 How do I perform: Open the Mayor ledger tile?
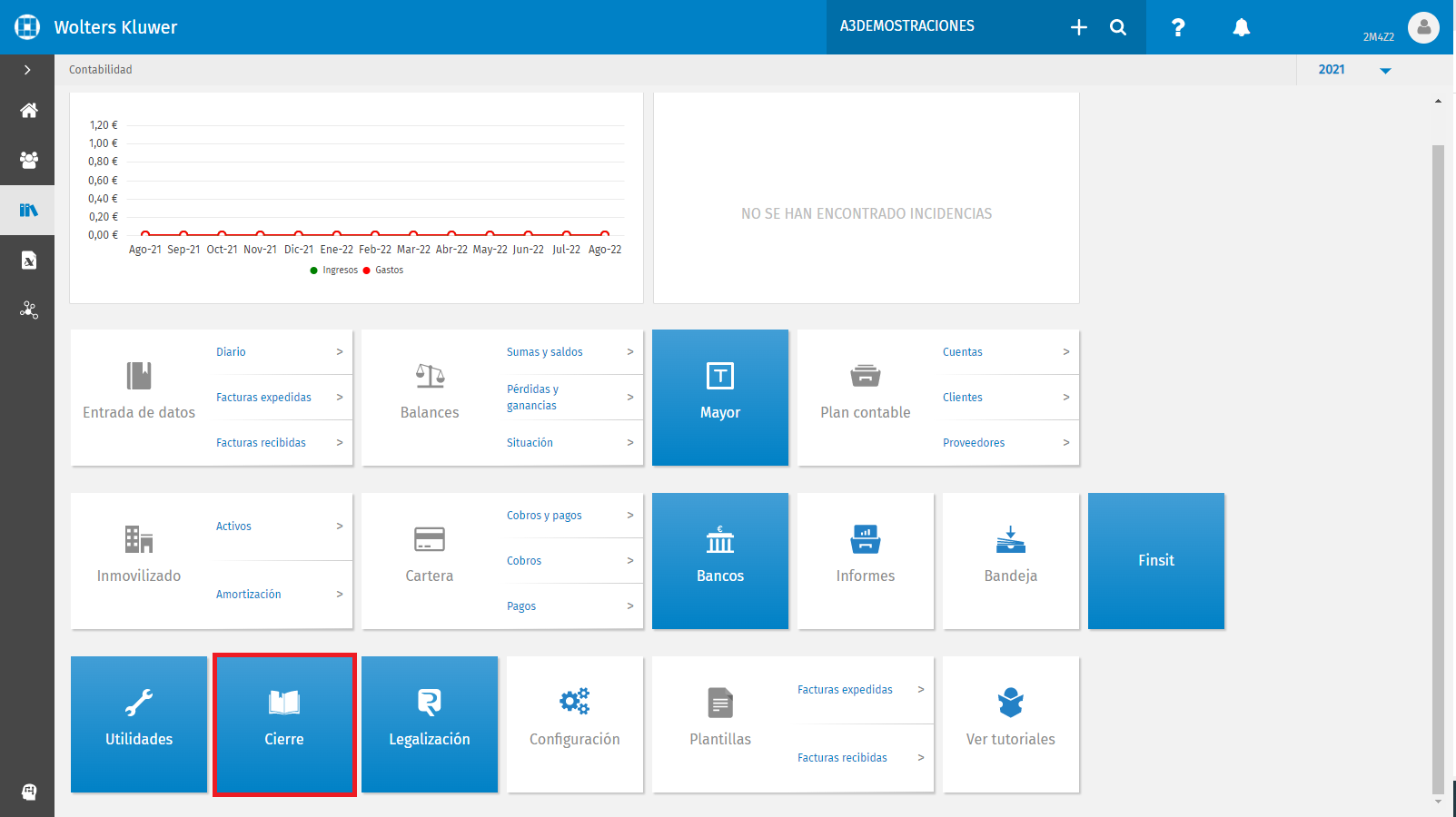(720, 398)
